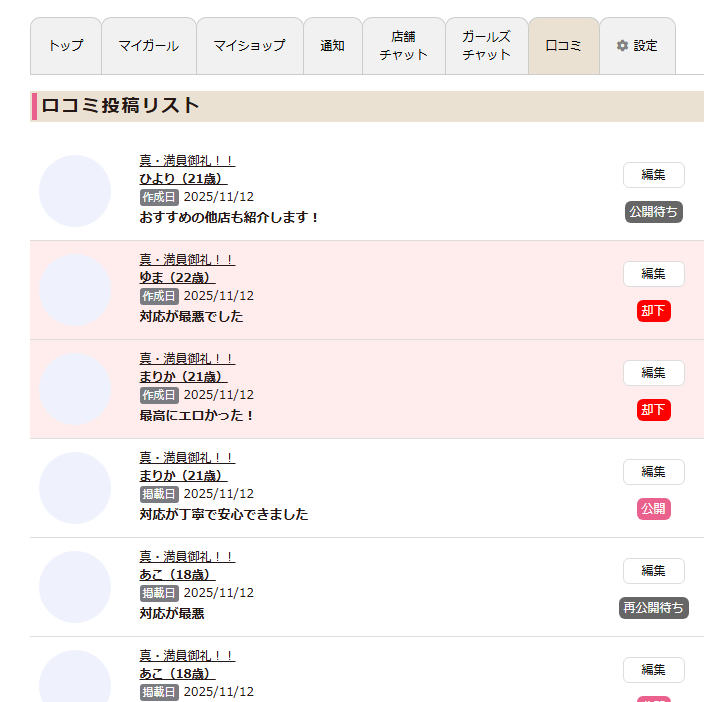Select the 口コミ tab
This screenshot has width=713, height=702.
pos(563,46)
